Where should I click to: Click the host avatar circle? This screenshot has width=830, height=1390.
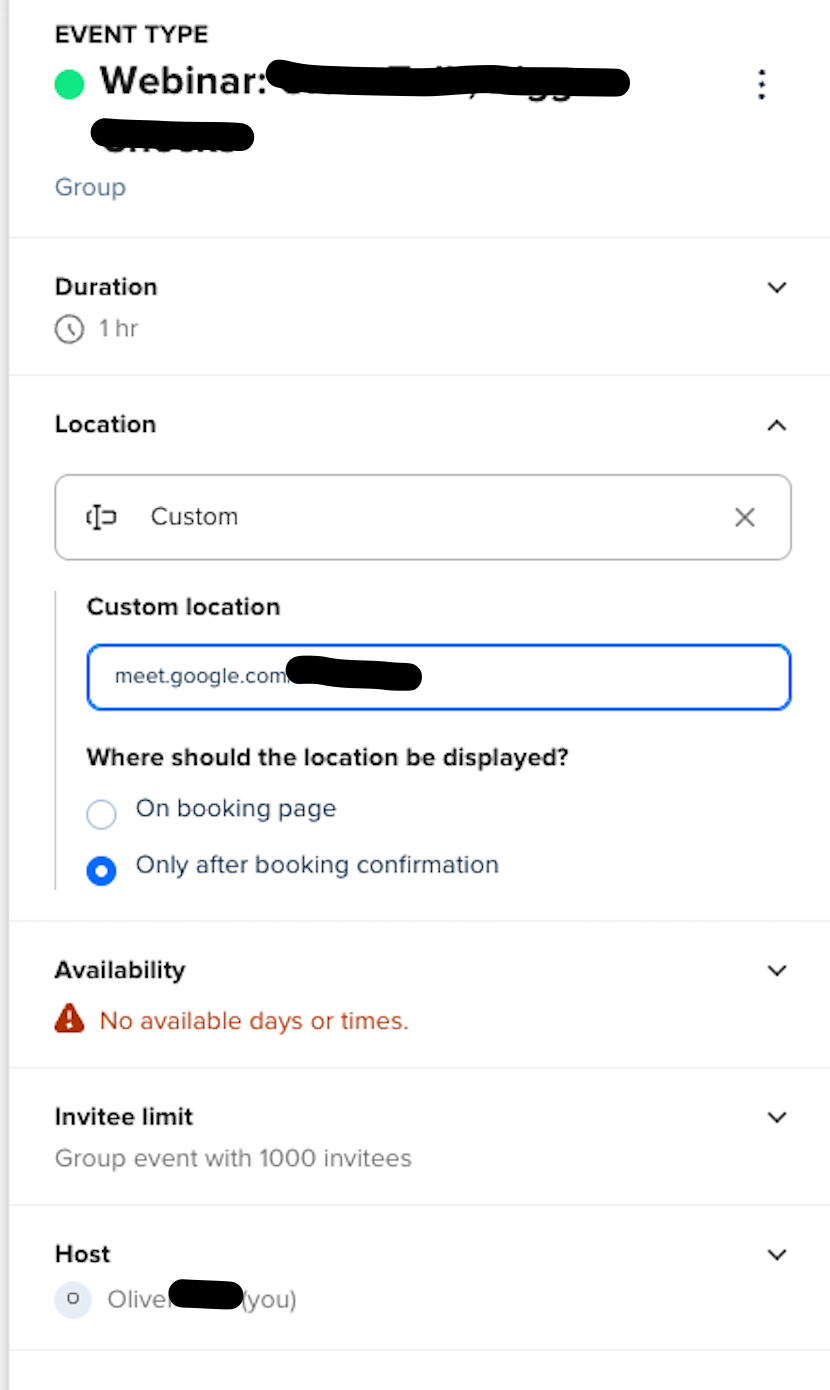pyautogui.click(x=73, y=1300)
